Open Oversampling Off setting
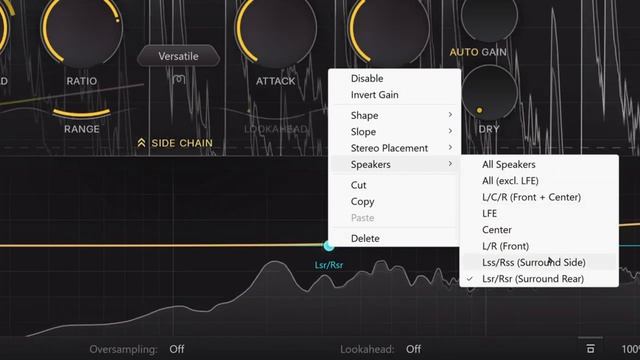This screenshot has height=360, width=640. pyautogui.click(x=176, y=349)
